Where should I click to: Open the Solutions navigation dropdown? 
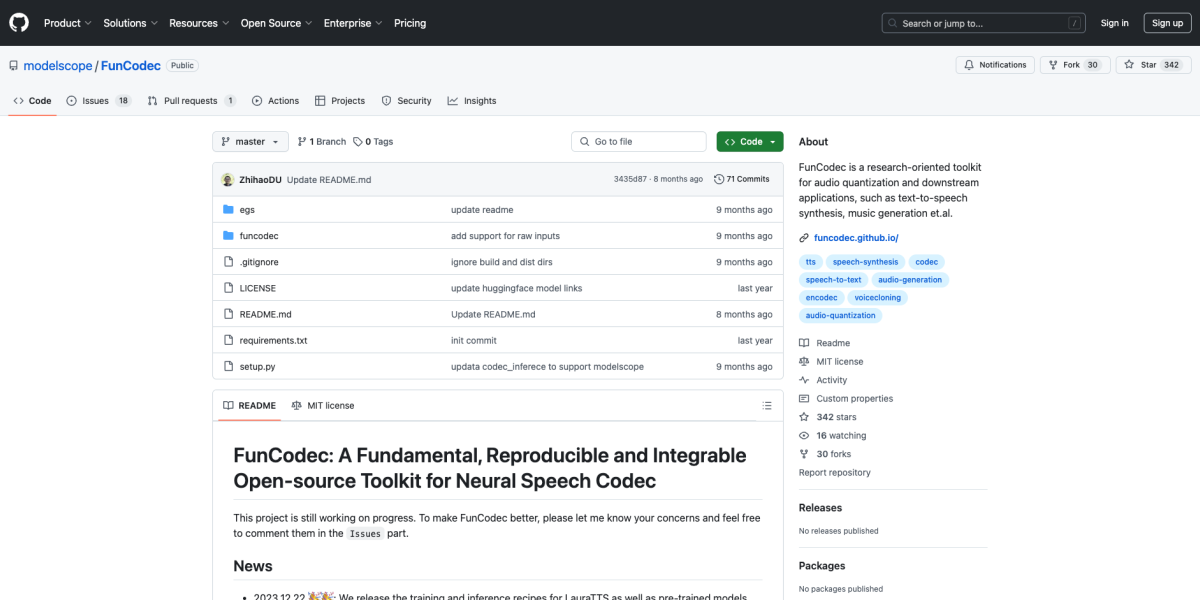click(130, 23)
